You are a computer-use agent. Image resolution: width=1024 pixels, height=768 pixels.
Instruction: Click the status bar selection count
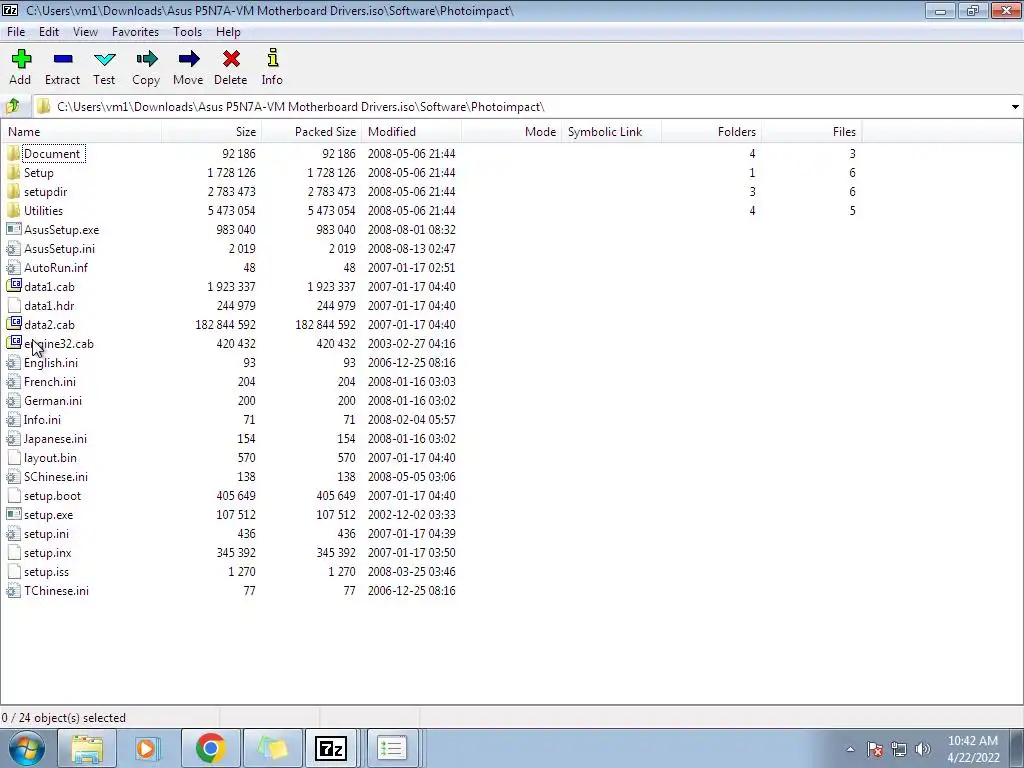[63, 718]
